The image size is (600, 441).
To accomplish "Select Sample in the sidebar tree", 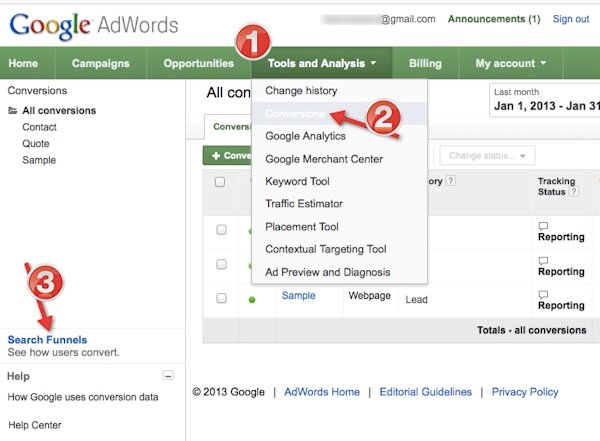I will [x=39, y=160].
